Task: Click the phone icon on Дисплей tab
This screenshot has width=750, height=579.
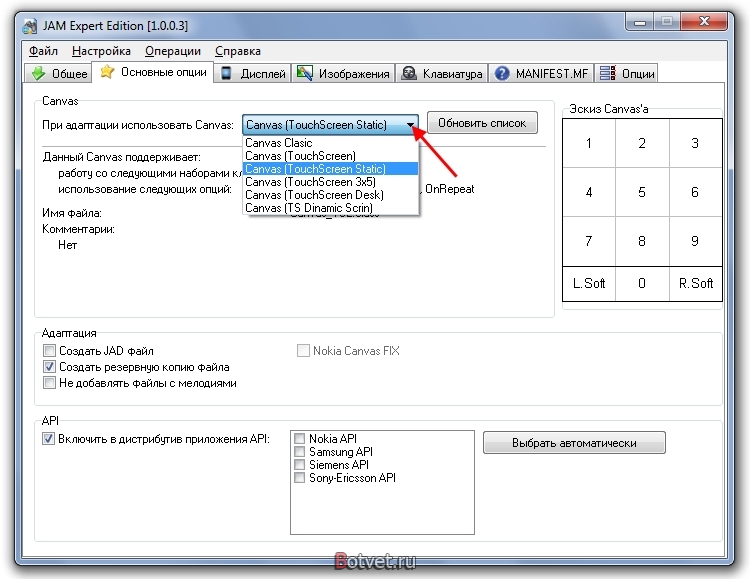Action: (x=226, y=73)
